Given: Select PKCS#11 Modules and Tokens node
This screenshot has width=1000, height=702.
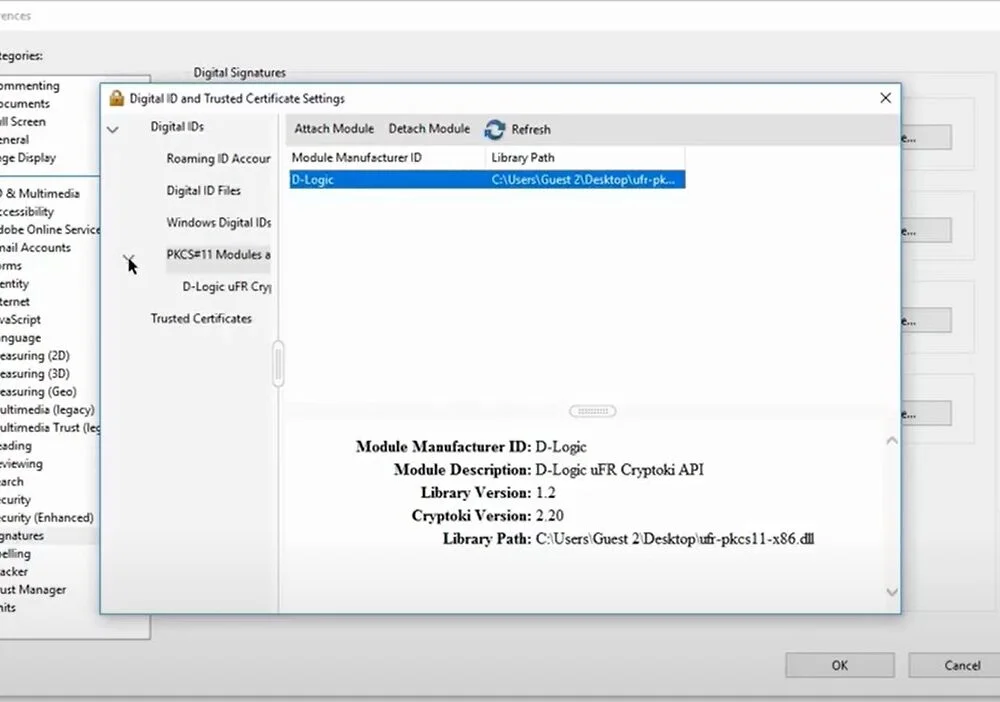Looking at the screenshot, I should [x=218, y=254].
